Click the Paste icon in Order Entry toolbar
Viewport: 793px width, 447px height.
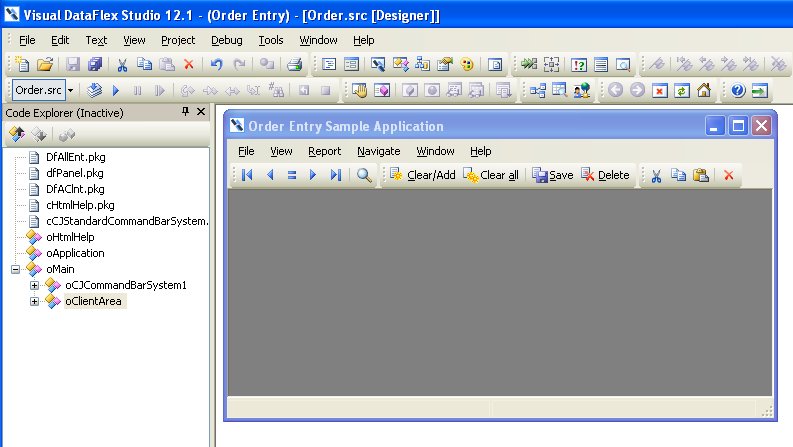pyautogui.click(x=700, y=175)
